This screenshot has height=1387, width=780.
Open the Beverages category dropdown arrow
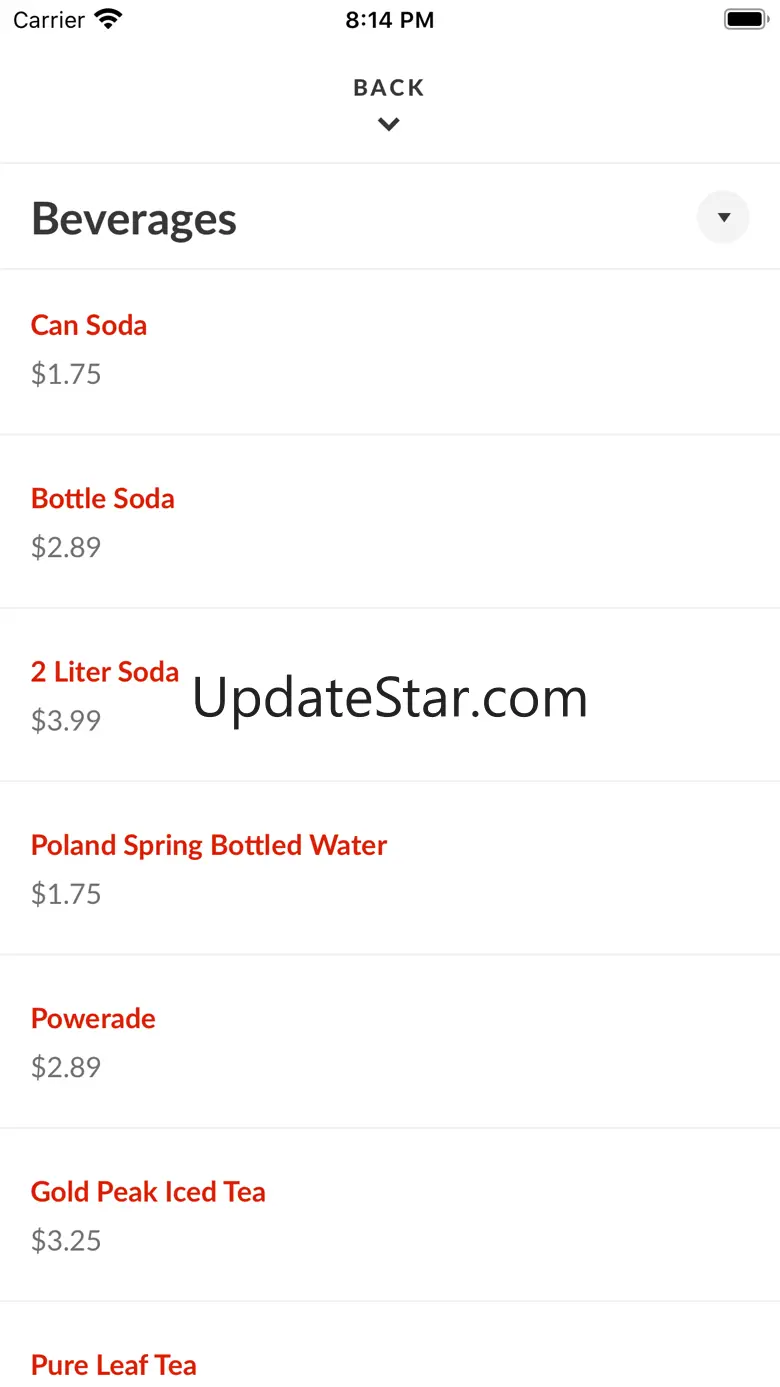pyautogui.click(x=723, y=217)
